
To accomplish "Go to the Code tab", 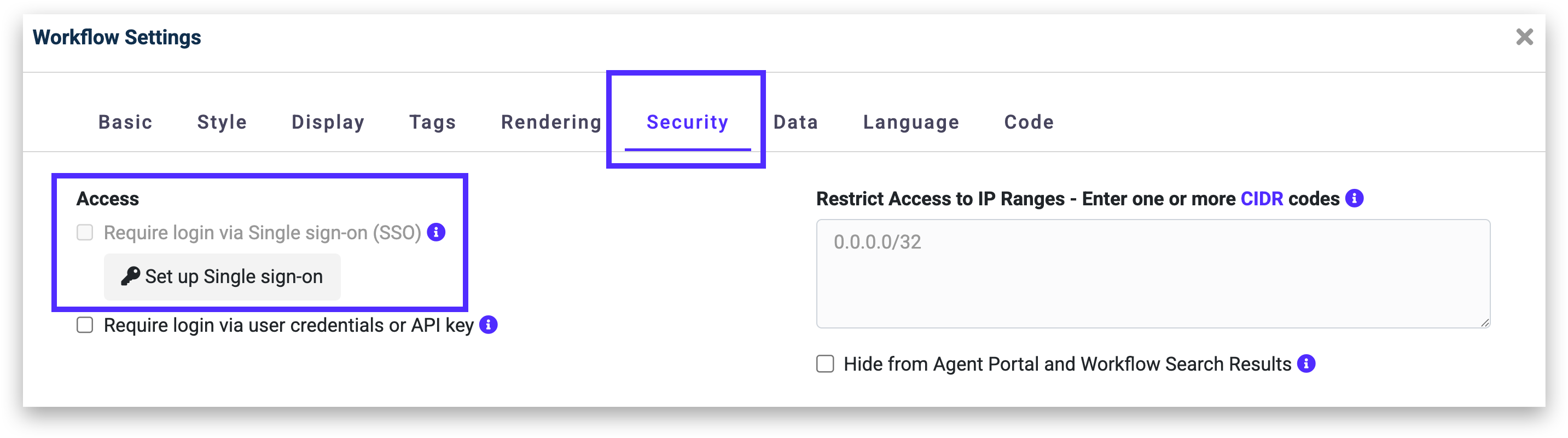I will 1029,123.
